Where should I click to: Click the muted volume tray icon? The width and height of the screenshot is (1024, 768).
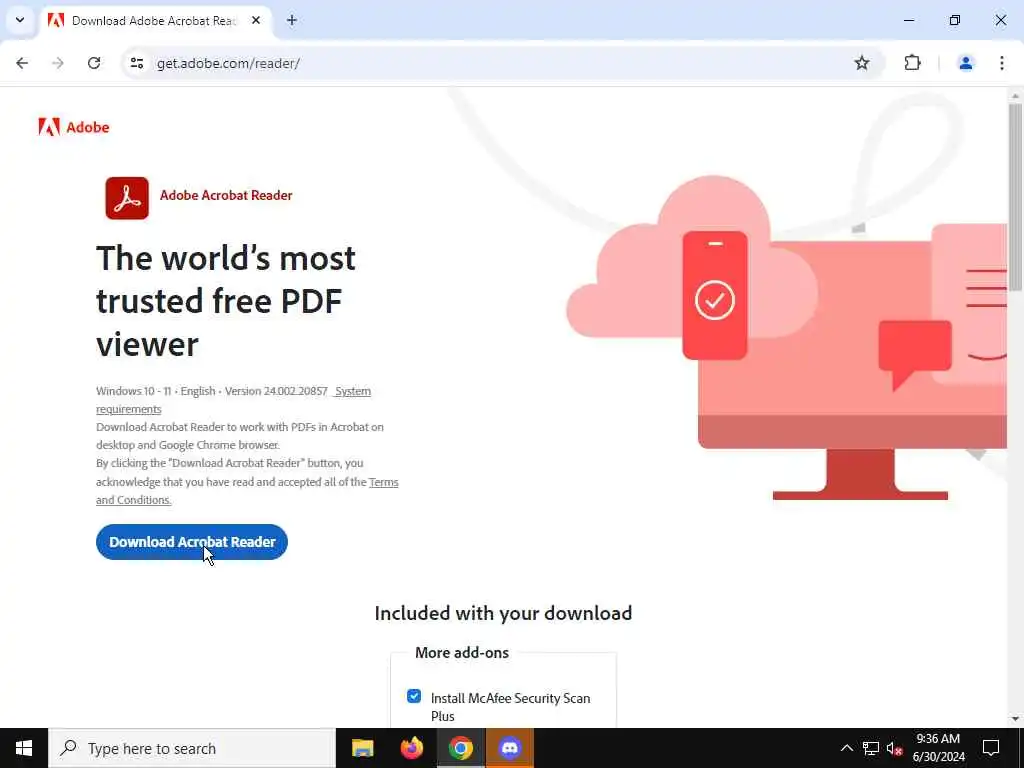(x=895, y=748)
